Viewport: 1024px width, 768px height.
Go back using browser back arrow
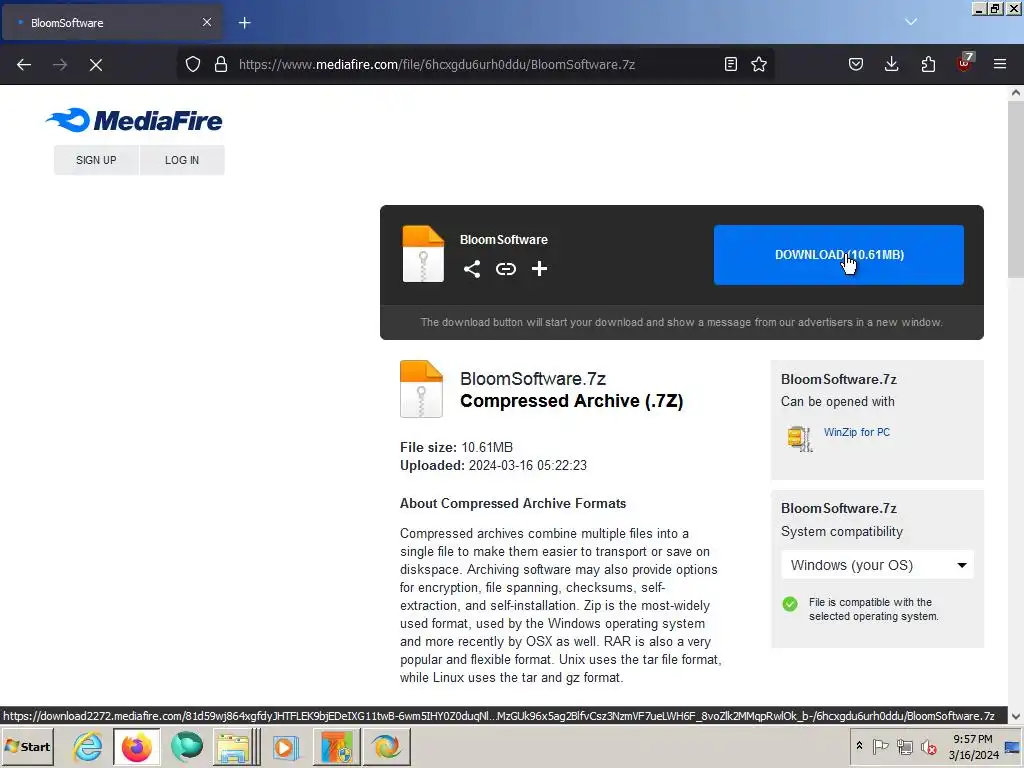point(24,65)
